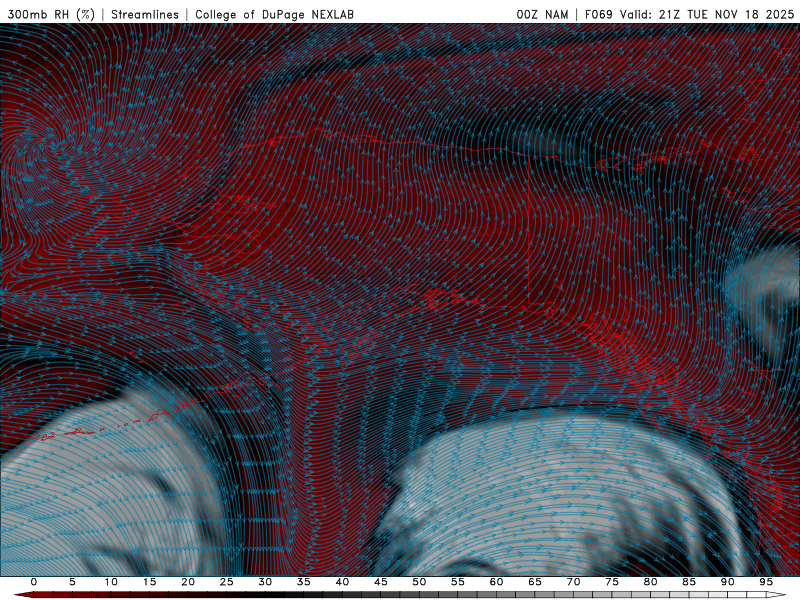Click the '30' label on the color scale
The width and height of the screenshot is (800, 600).
[x=265, y=582]
